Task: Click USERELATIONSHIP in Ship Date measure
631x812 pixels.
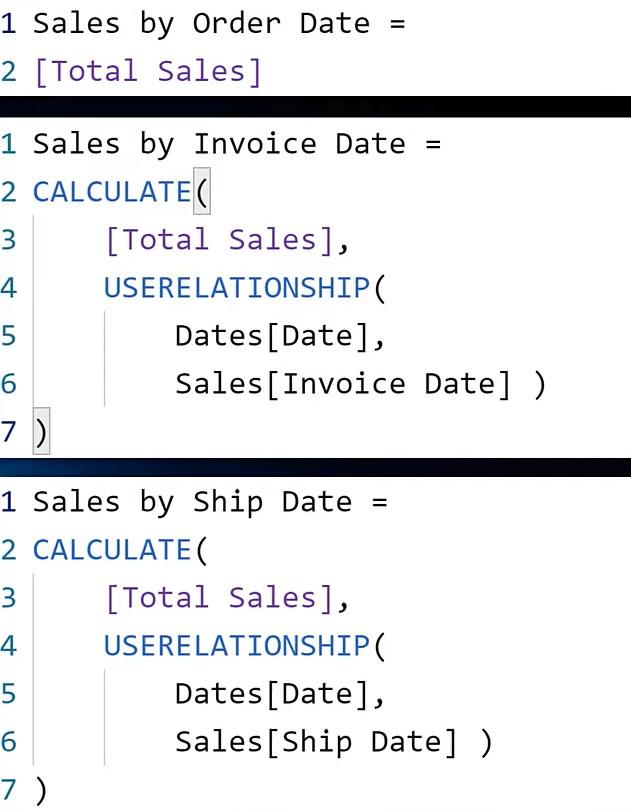Action: pyautogui.click(x=237, y=646)
